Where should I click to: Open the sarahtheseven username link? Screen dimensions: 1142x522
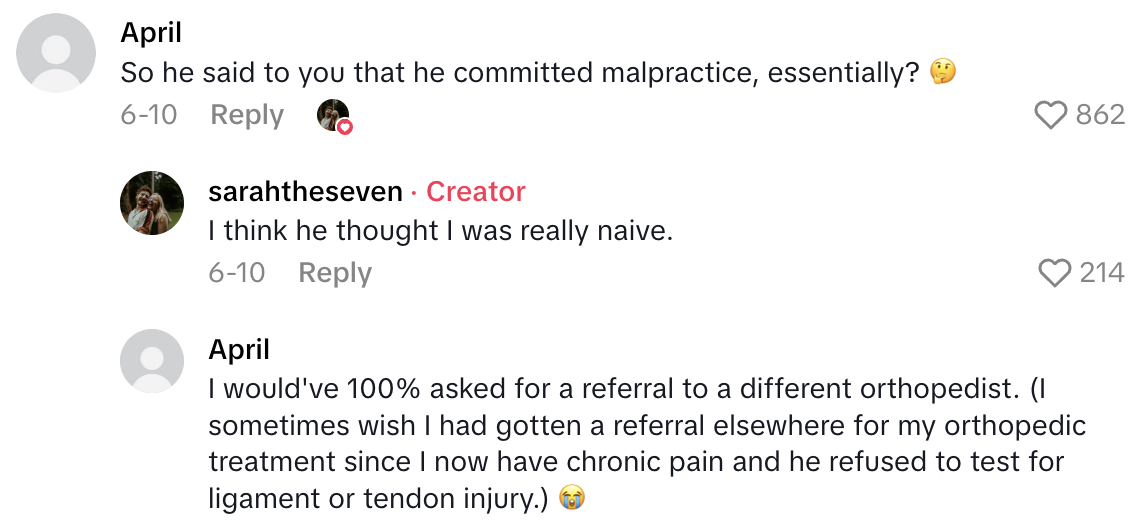coord(305,191)
